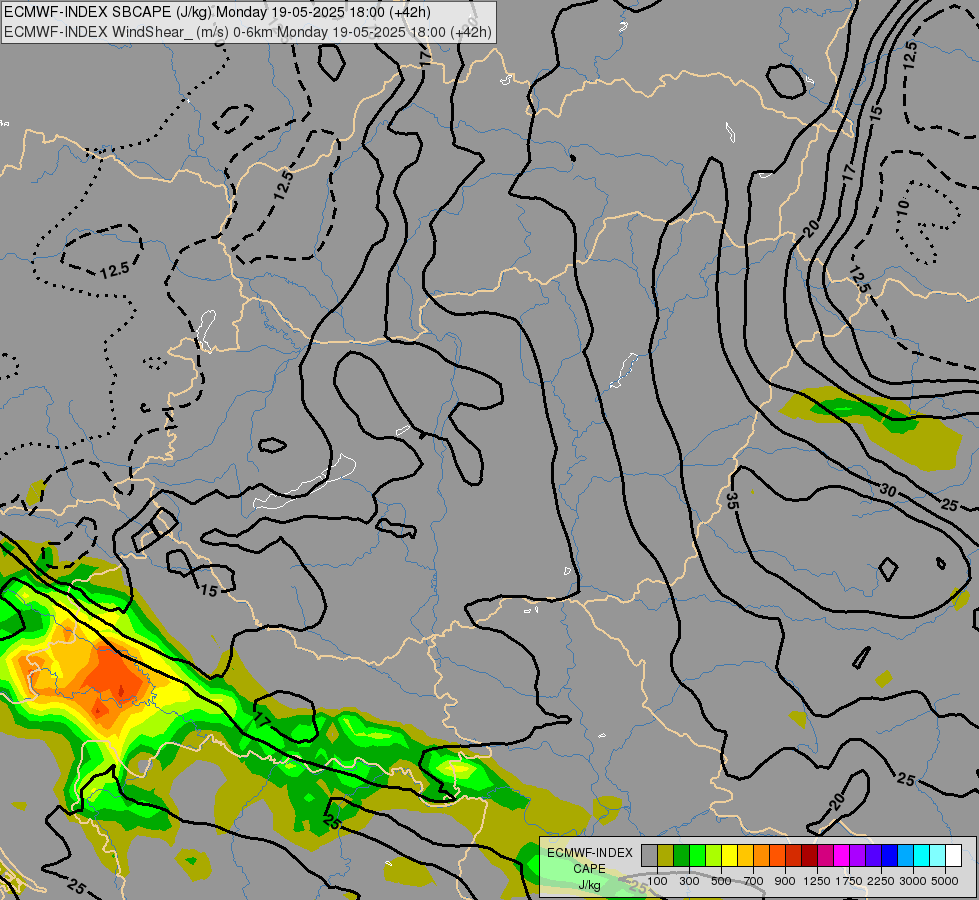Click the sky blue legend swatch

pos(905,856)
